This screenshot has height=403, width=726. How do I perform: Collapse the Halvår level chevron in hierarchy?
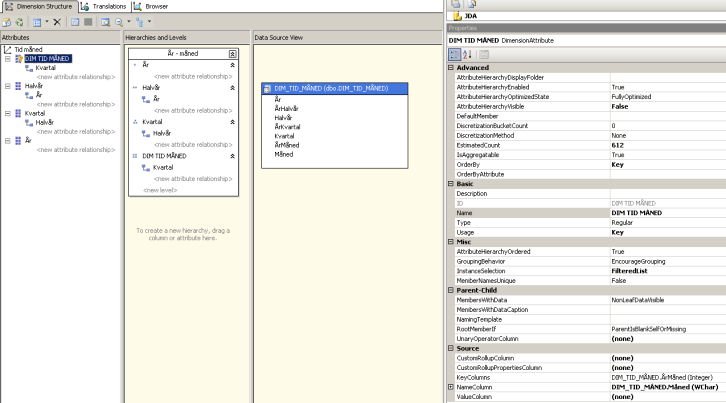[232, 88]
